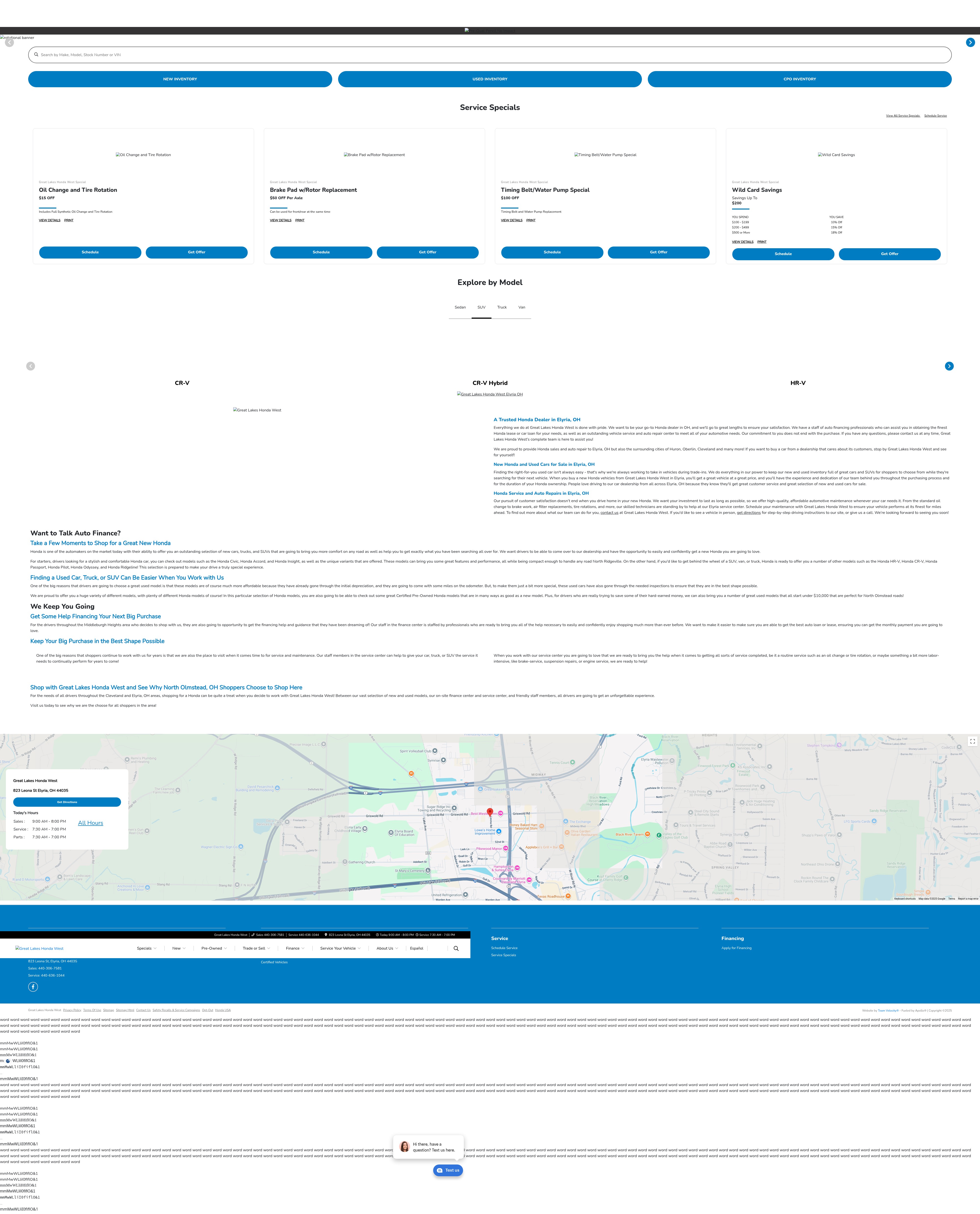The width and height of the screenshot is (980, 1214).
Task: Switch site language to Español
Action: click(416, 949)
